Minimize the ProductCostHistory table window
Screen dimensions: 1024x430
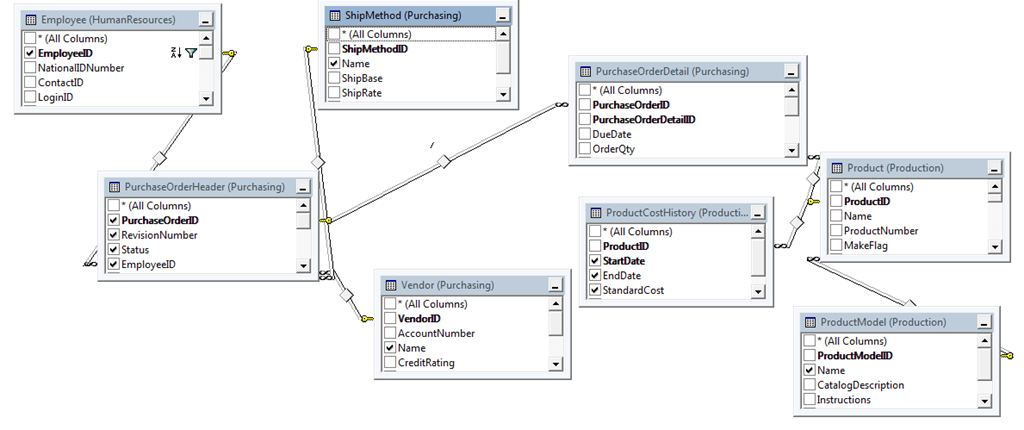[x=757, y=213]
